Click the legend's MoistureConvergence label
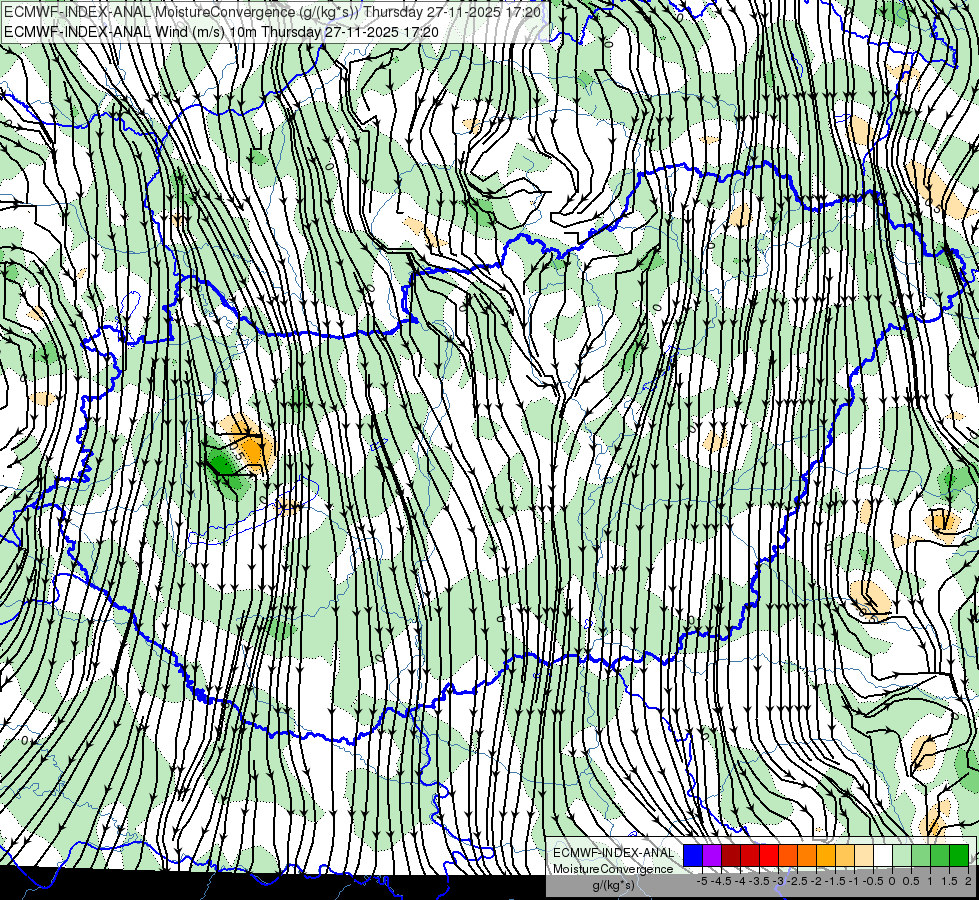Viewport: 979px width, 900px height. tap(613, 869)
